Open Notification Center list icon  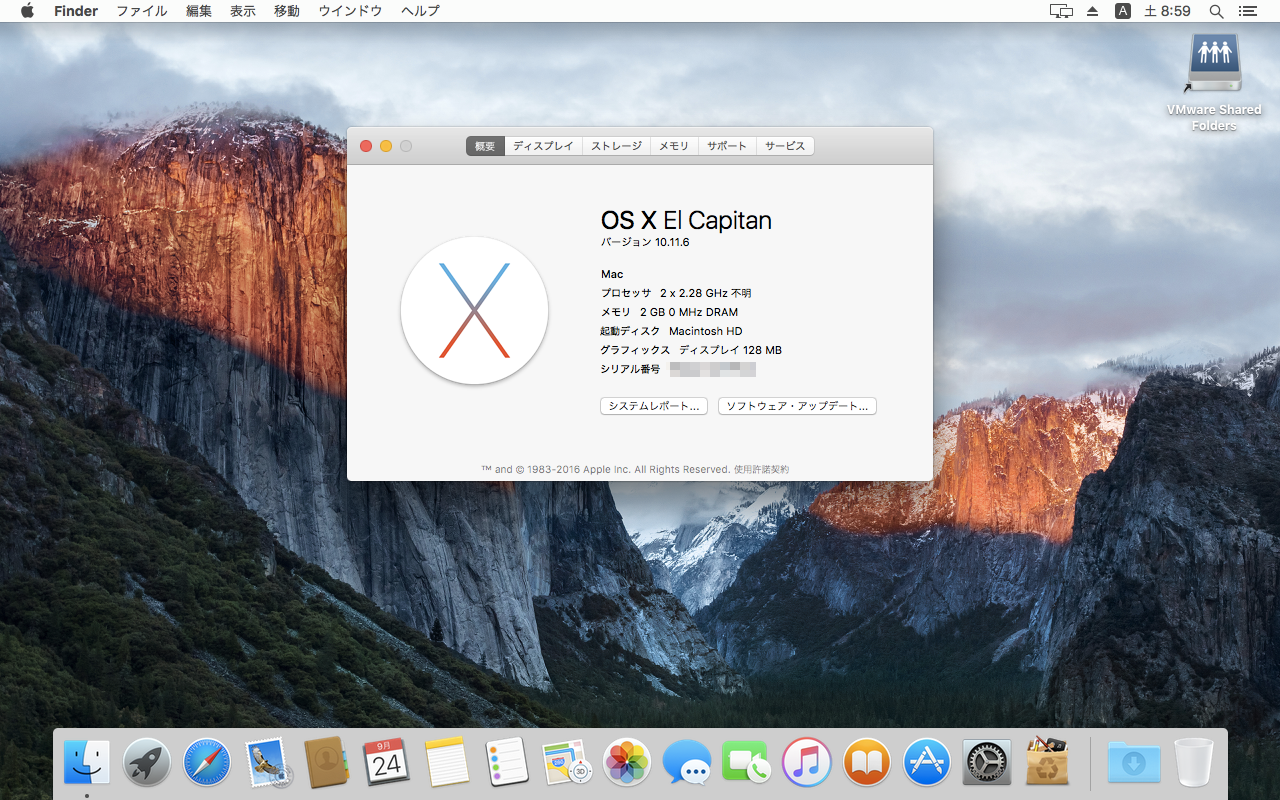click(x=1247, y=11)
